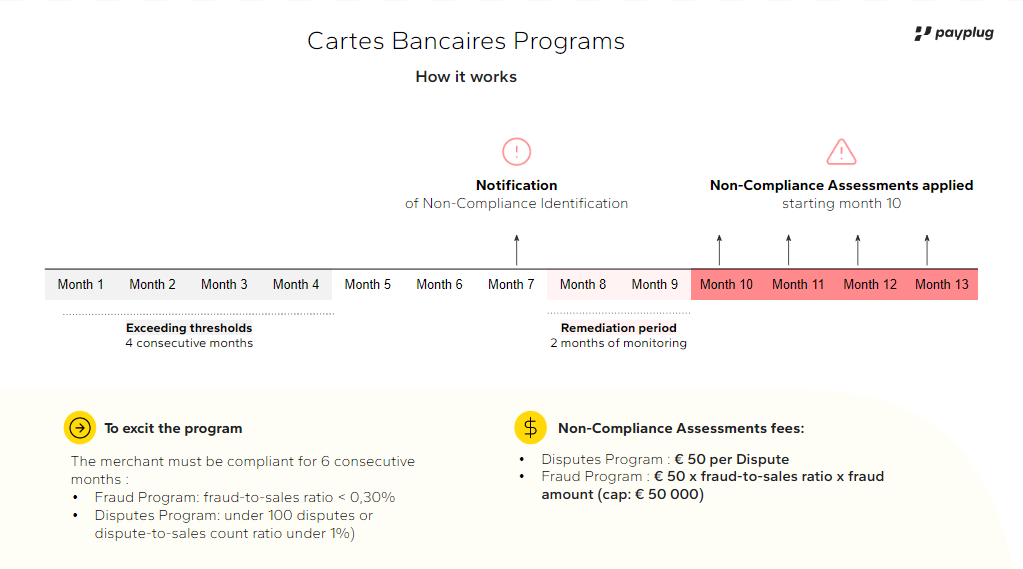Click the yellow arrow exit program icon
This screenshot has width=1023, height=569.
(x=80, y=427)
